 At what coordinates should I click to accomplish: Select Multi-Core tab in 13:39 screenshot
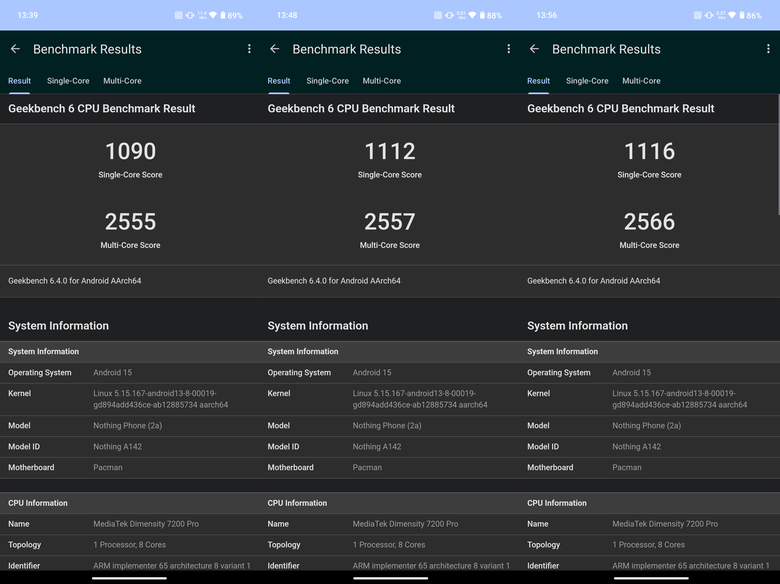122,81
